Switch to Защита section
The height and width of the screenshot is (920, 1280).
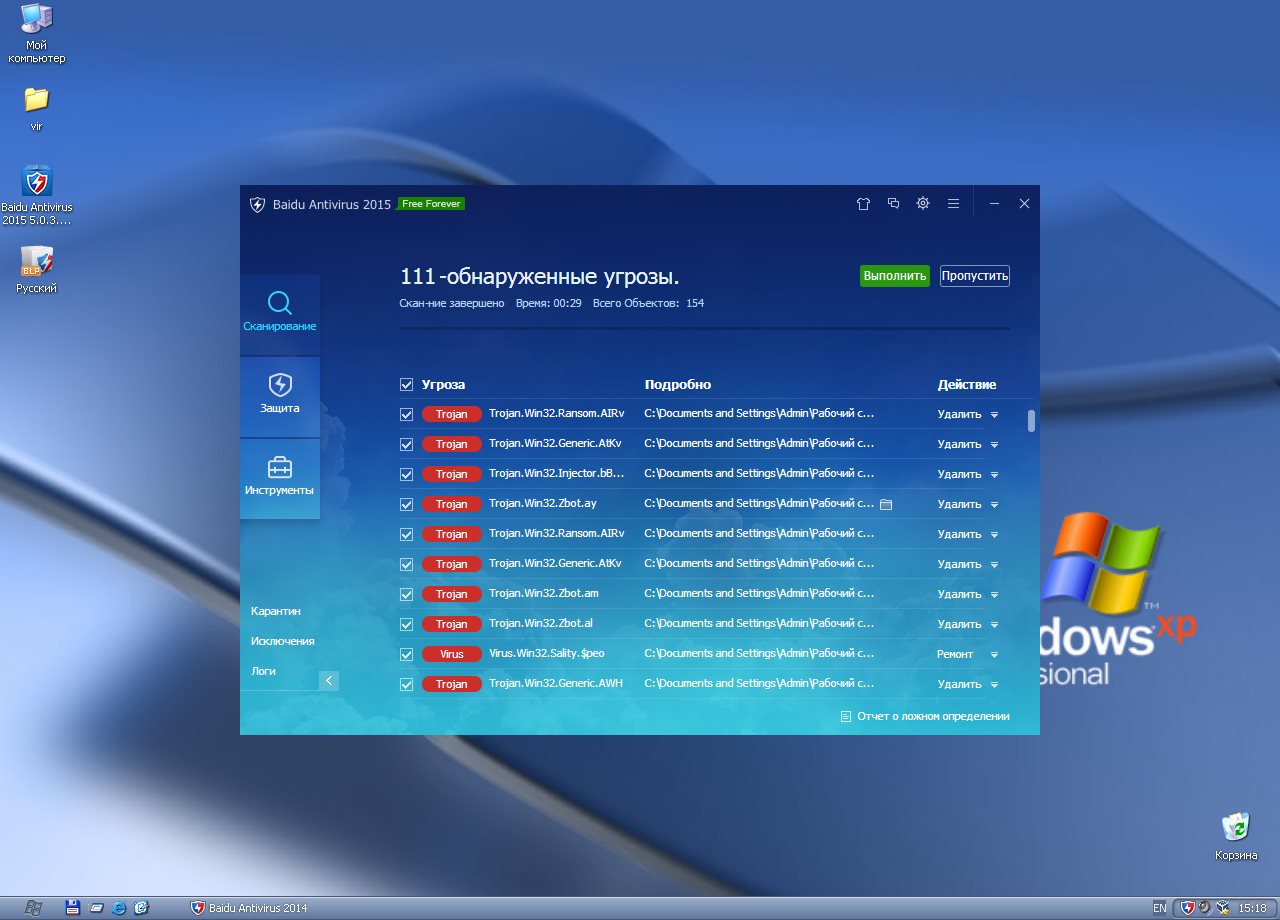coord(280,397)
